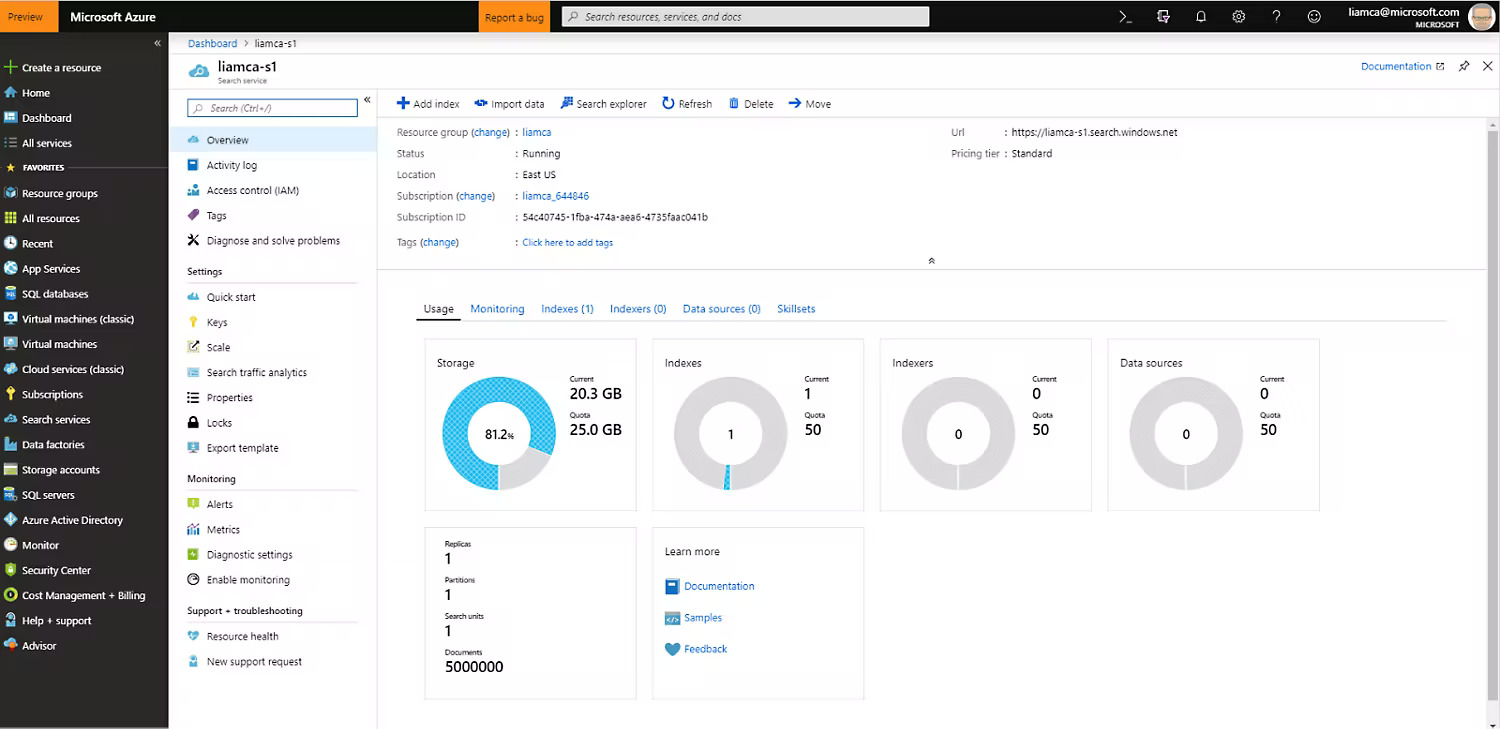
Task: Delete the search service
Action: pos(751,104)
